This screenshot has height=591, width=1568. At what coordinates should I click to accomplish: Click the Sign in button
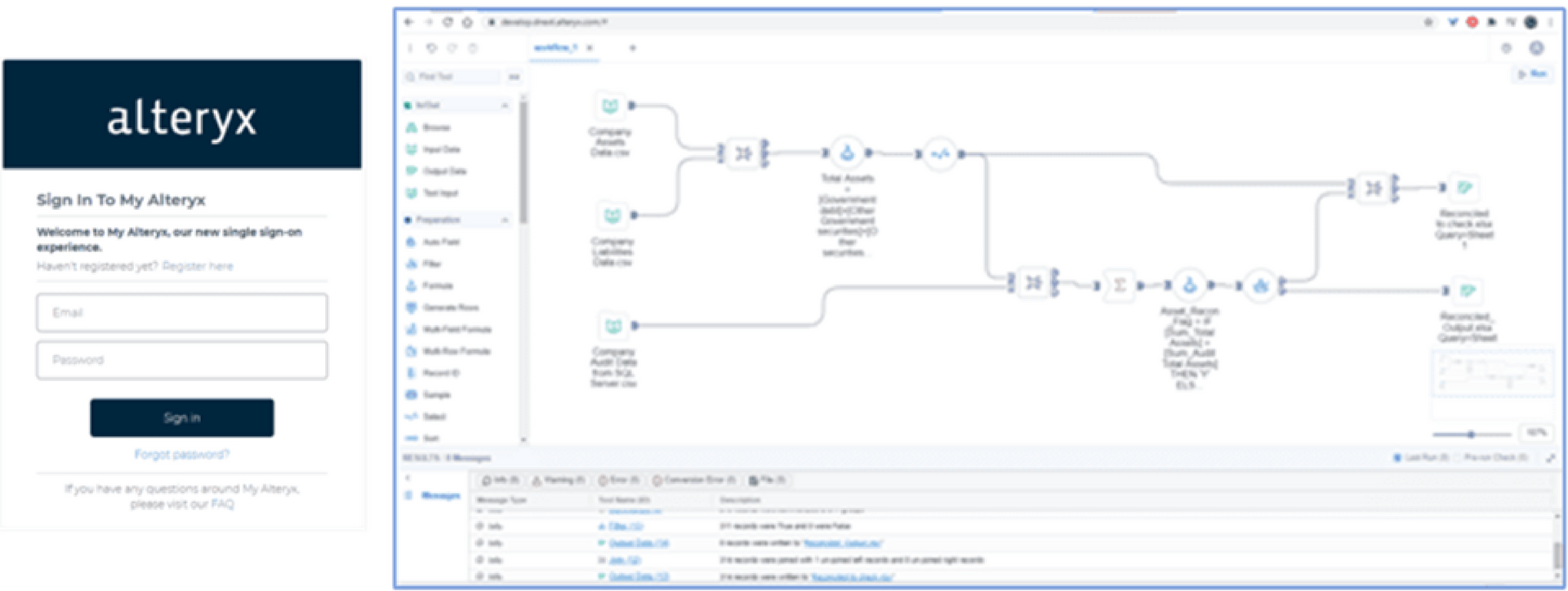(x=181, y=418)
